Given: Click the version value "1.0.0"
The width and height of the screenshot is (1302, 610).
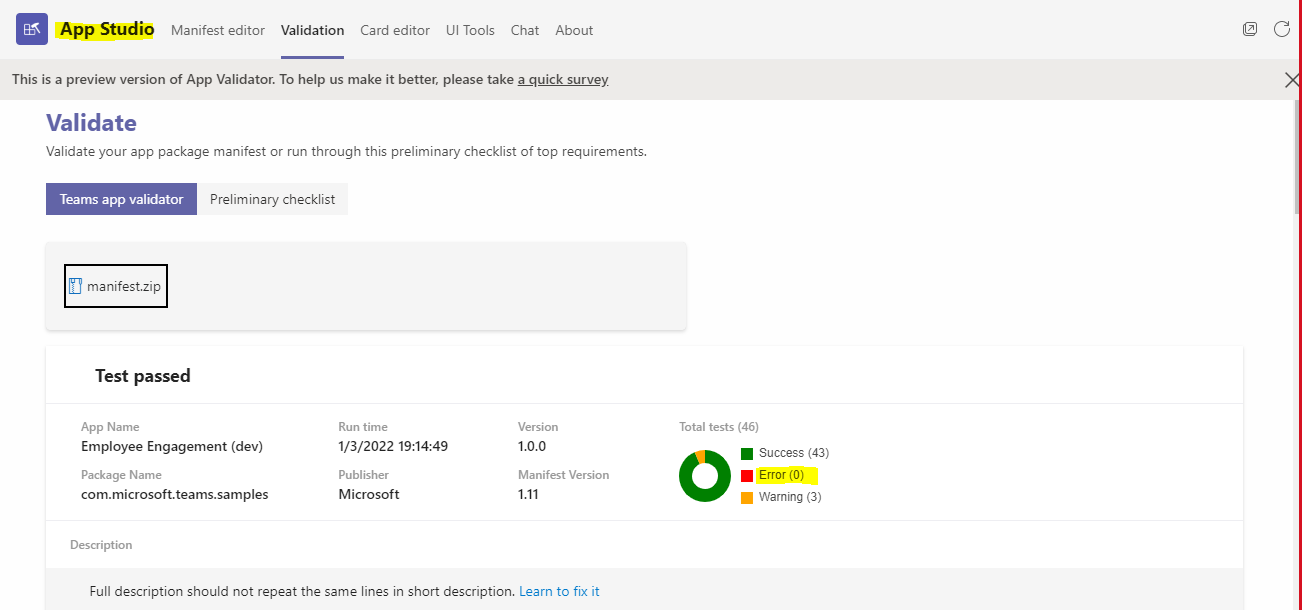Looking at the screenshot, I should [532, 446].
